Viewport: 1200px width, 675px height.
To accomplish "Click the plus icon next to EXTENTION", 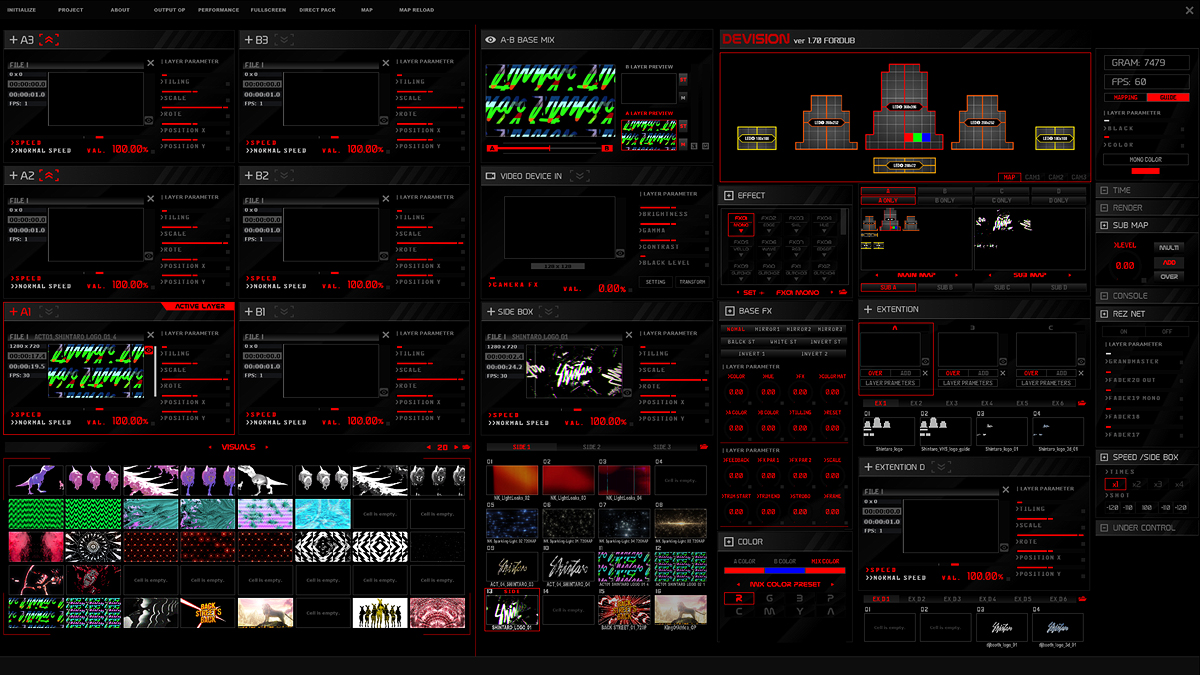I will 867,309.
